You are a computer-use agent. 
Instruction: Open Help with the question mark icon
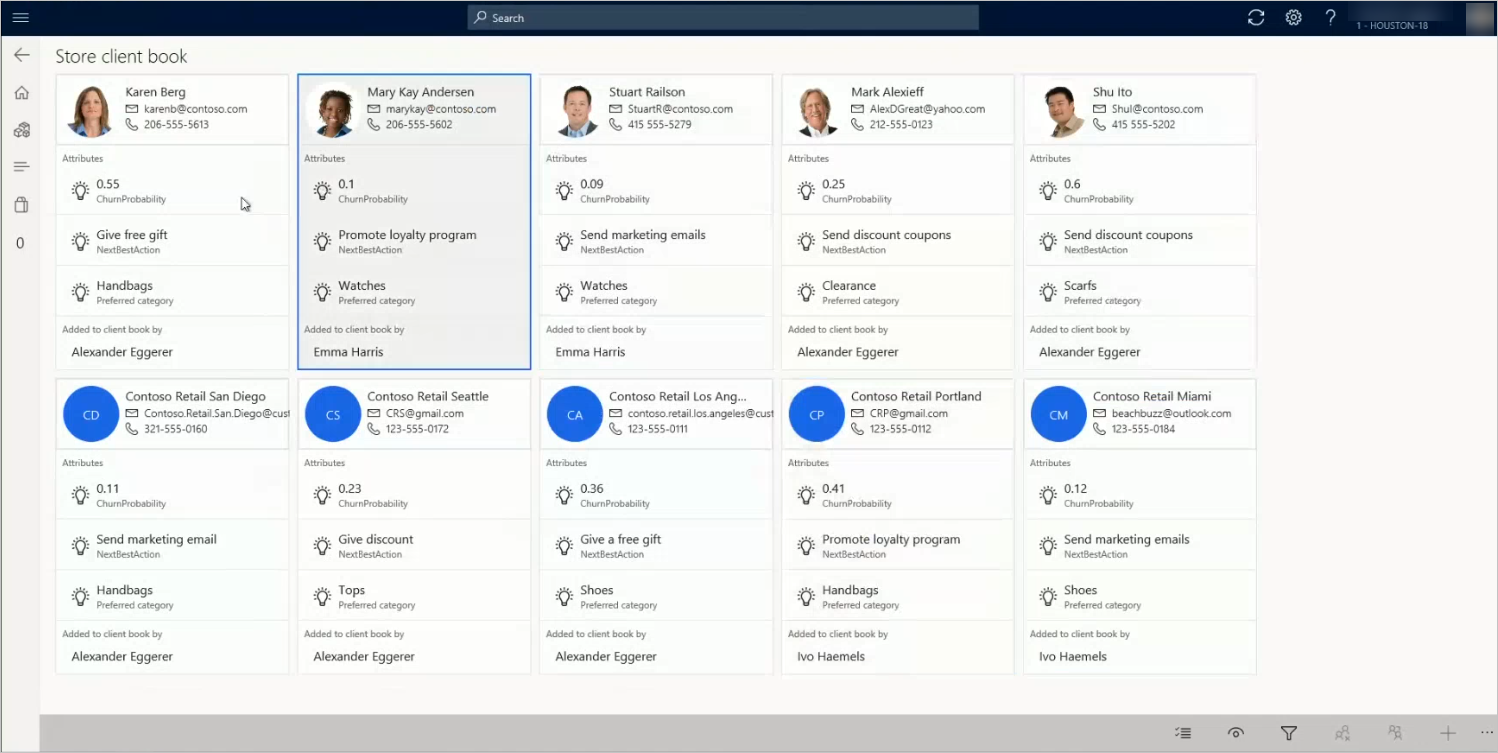(x=1330, y=17)
